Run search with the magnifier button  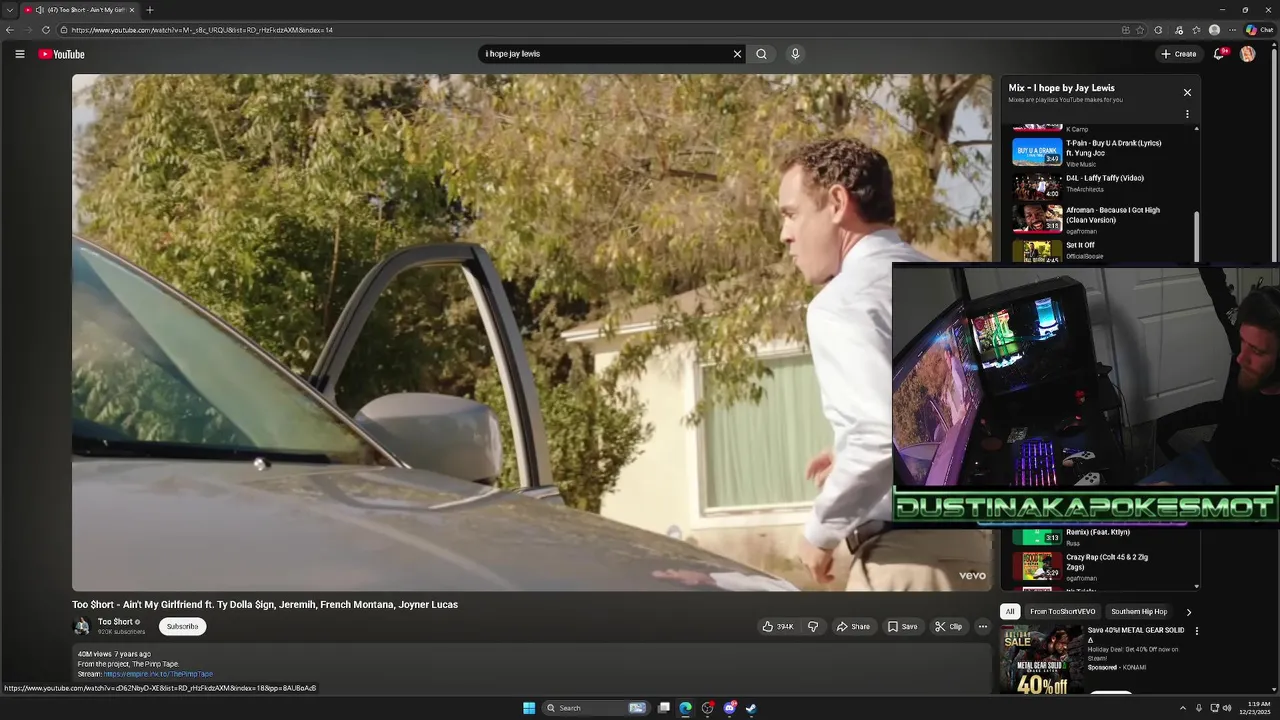[761, 54]
